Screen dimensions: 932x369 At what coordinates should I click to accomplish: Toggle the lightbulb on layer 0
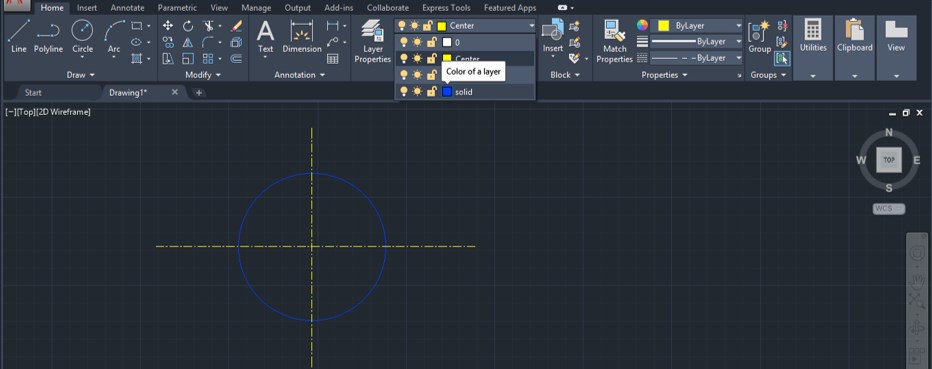[404, 42]
